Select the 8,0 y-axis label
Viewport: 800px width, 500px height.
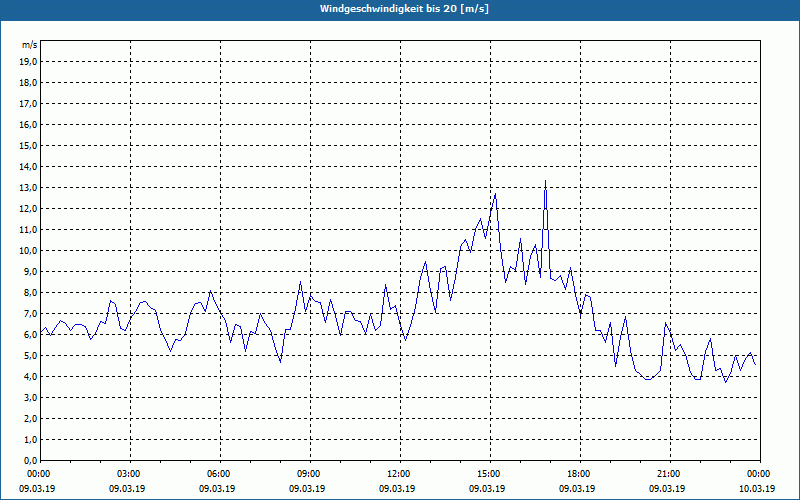click(x=30, y=293)
